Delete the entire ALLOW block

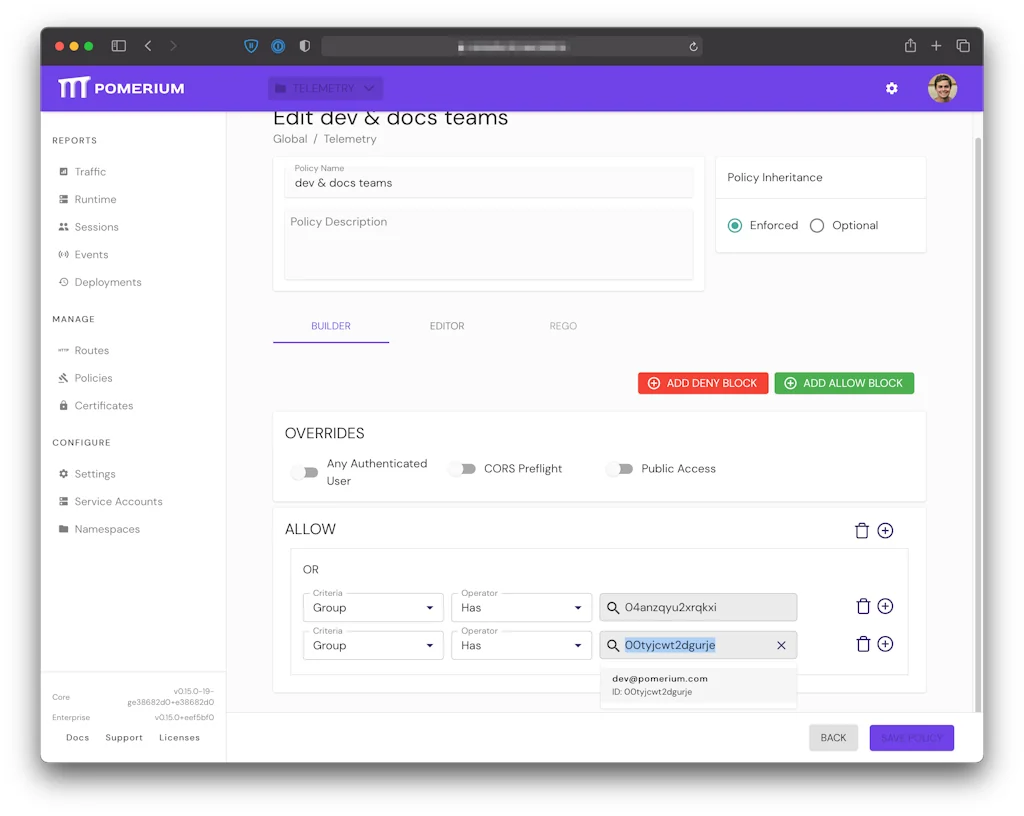tap(862, 531)
